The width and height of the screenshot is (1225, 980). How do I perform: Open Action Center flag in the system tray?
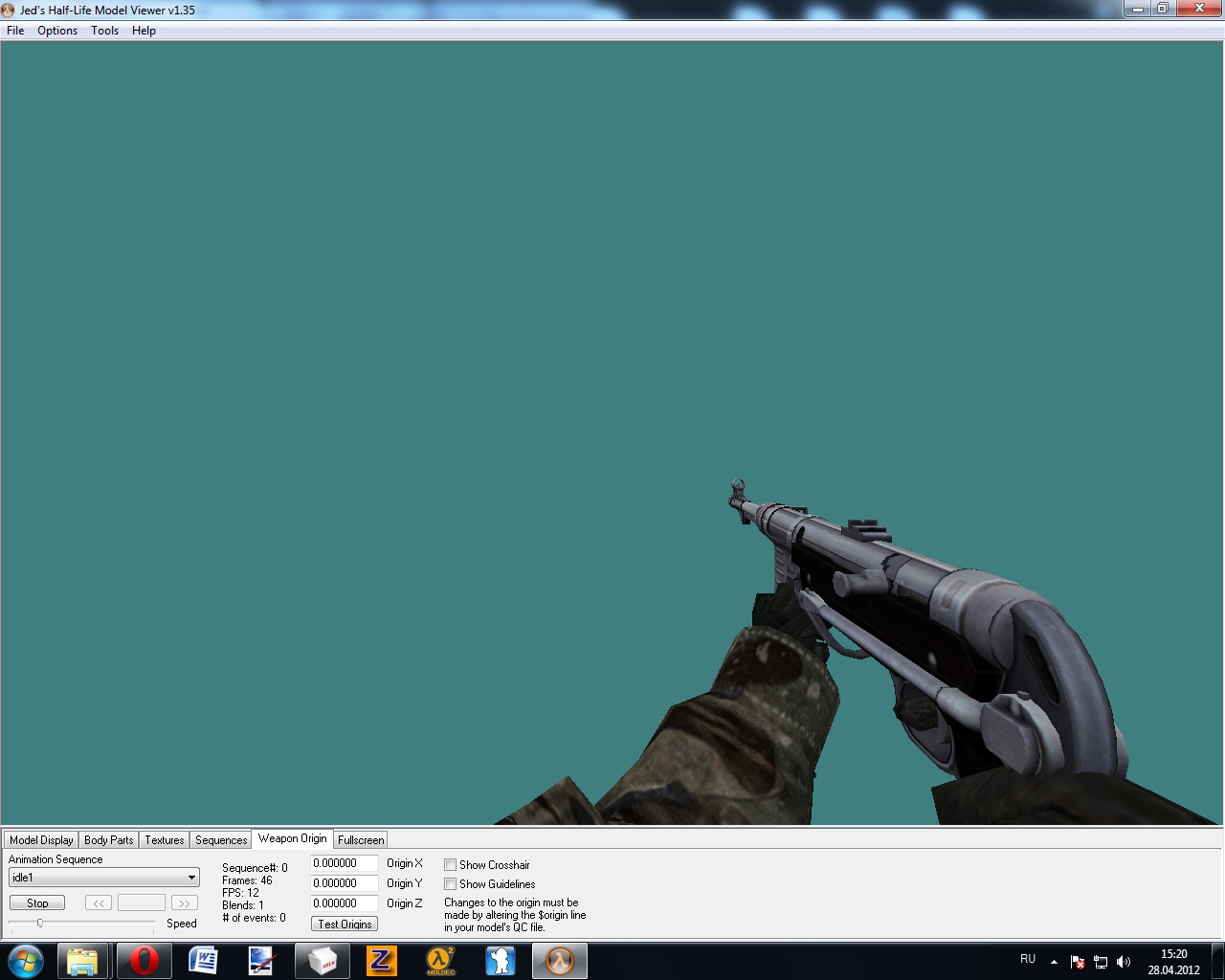1078,962
